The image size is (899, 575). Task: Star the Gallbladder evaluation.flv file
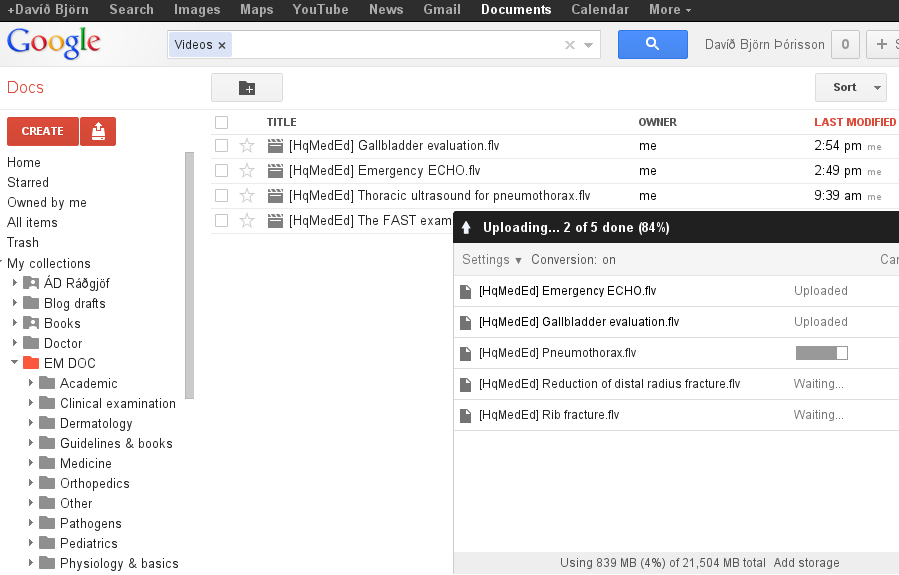(x=247, y=146)
